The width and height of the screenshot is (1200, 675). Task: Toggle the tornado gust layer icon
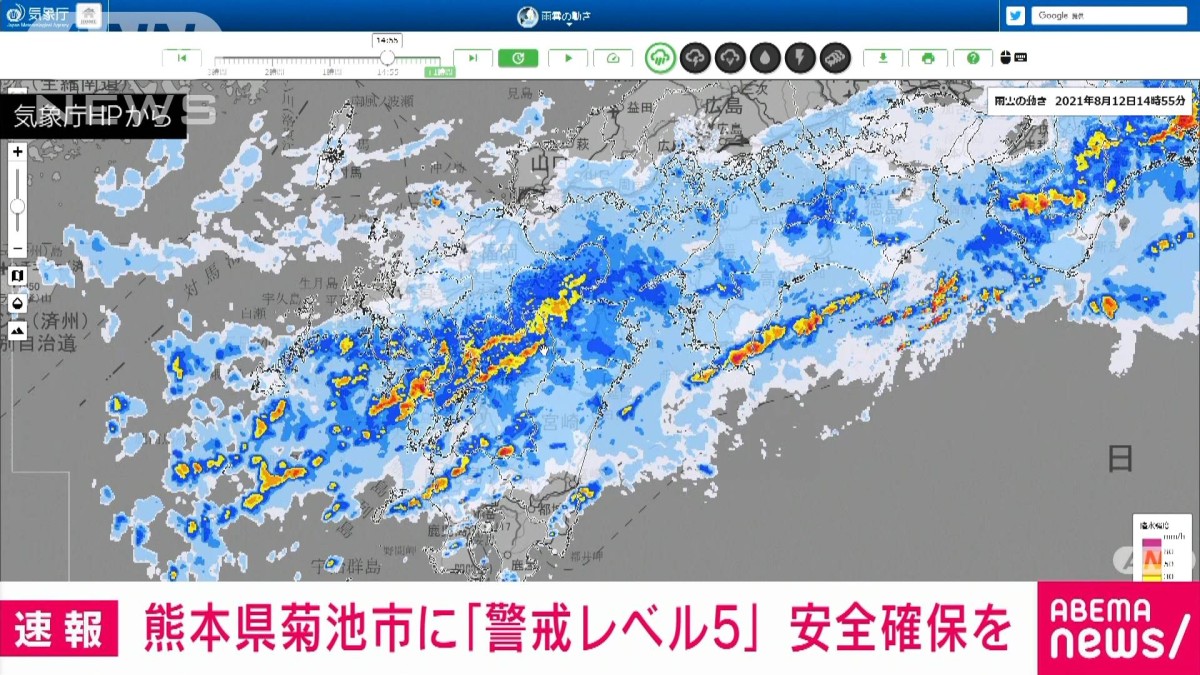[x=835, y=57]
